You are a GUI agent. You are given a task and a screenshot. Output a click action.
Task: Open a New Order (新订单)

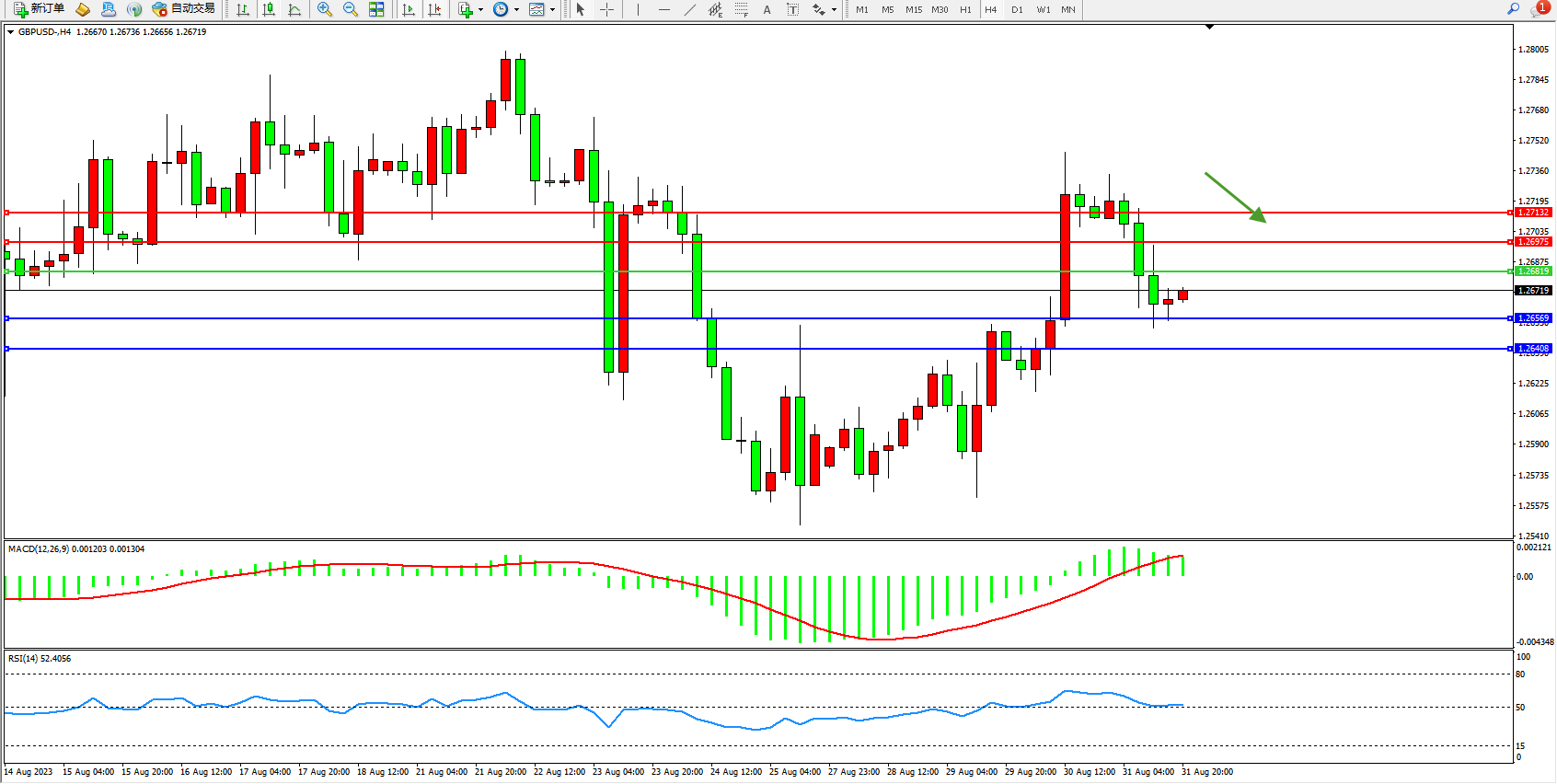click(x=39, y=9)
